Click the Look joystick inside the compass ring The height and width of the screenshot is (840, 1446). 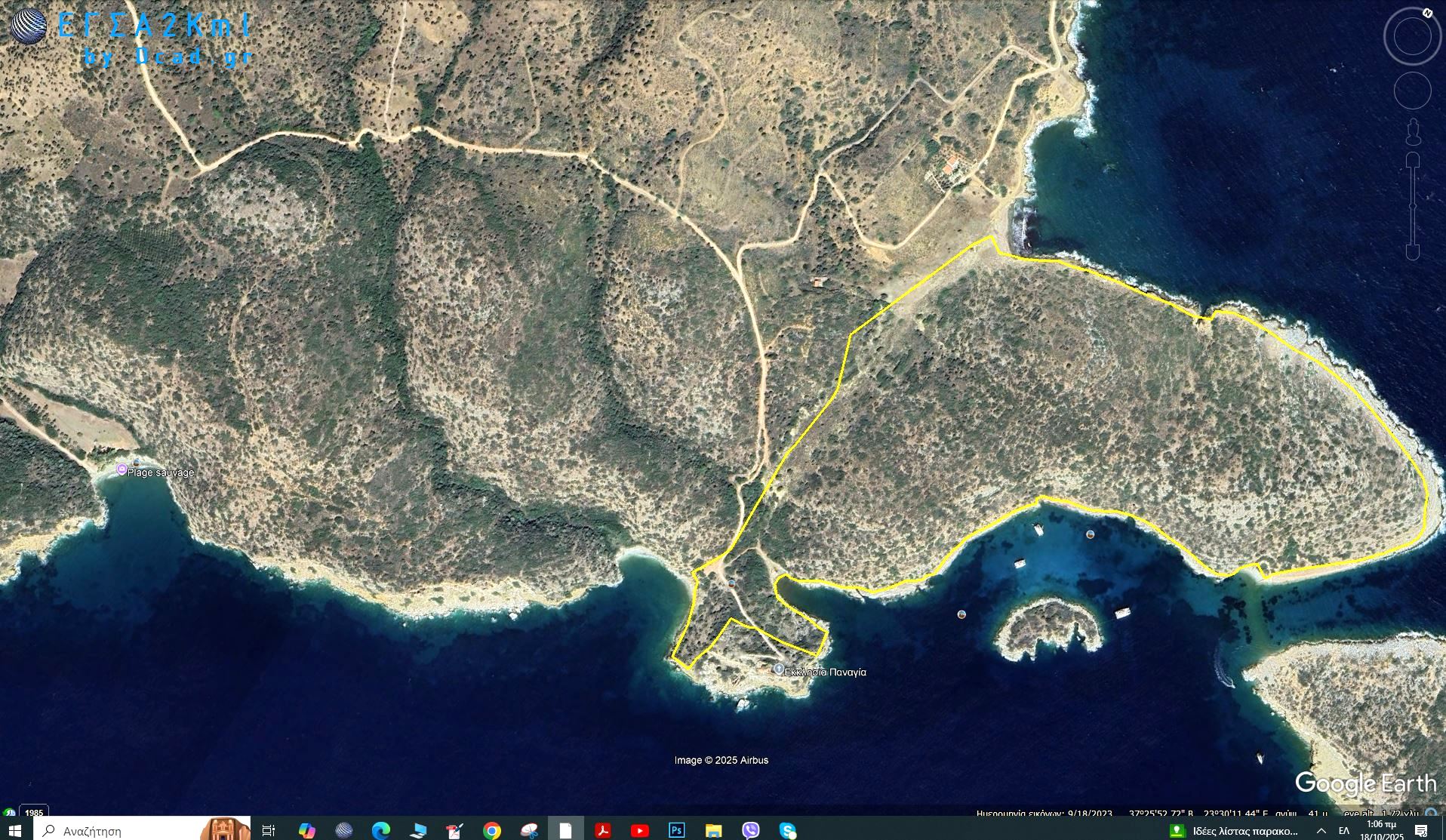click(x=1412, y=35)
